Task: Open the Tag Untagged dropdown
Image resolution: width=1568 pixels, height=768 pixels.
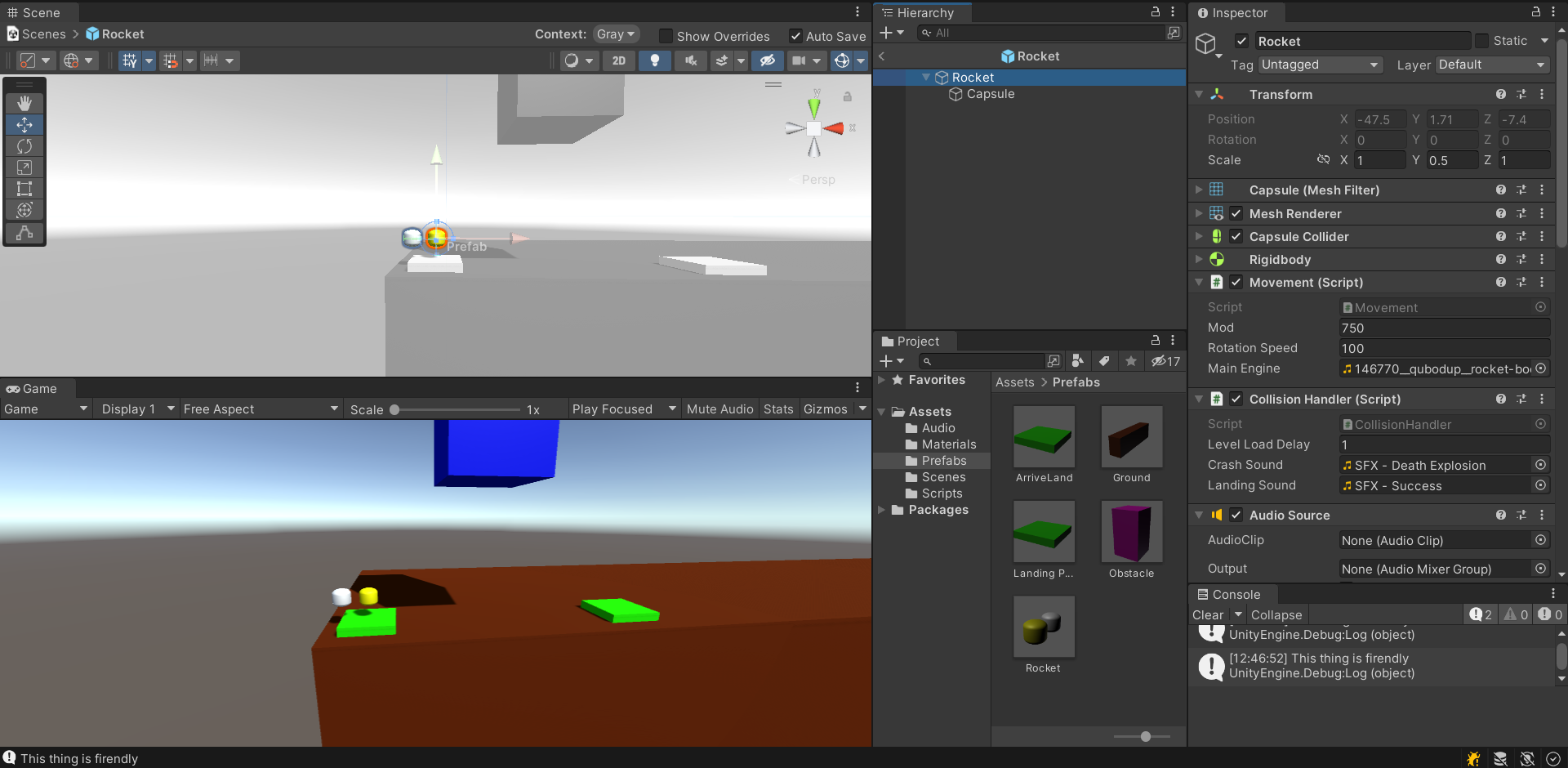Action: pyautogui.click(x=1321, y=65)
